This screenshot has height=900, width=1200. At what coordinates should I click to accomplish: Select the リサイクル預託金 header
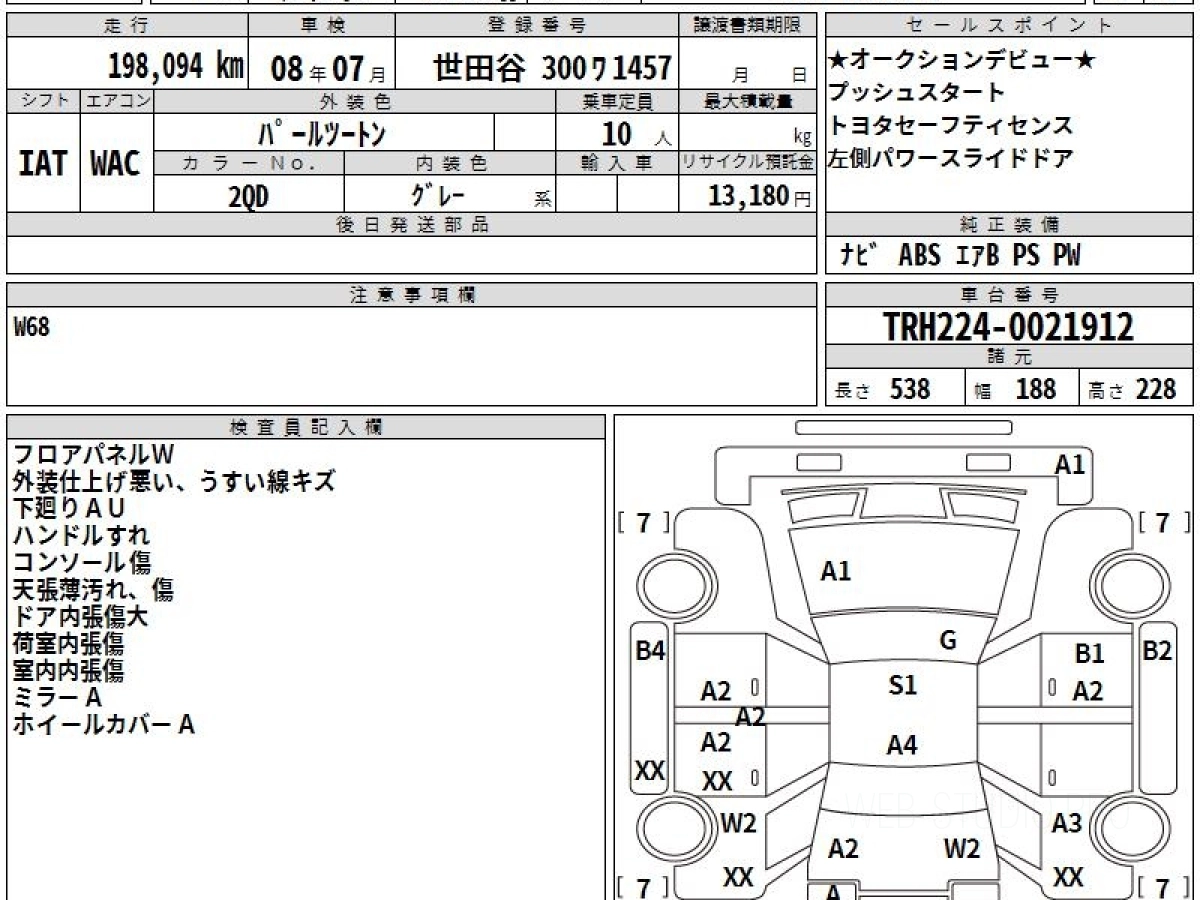click(749, 163)
